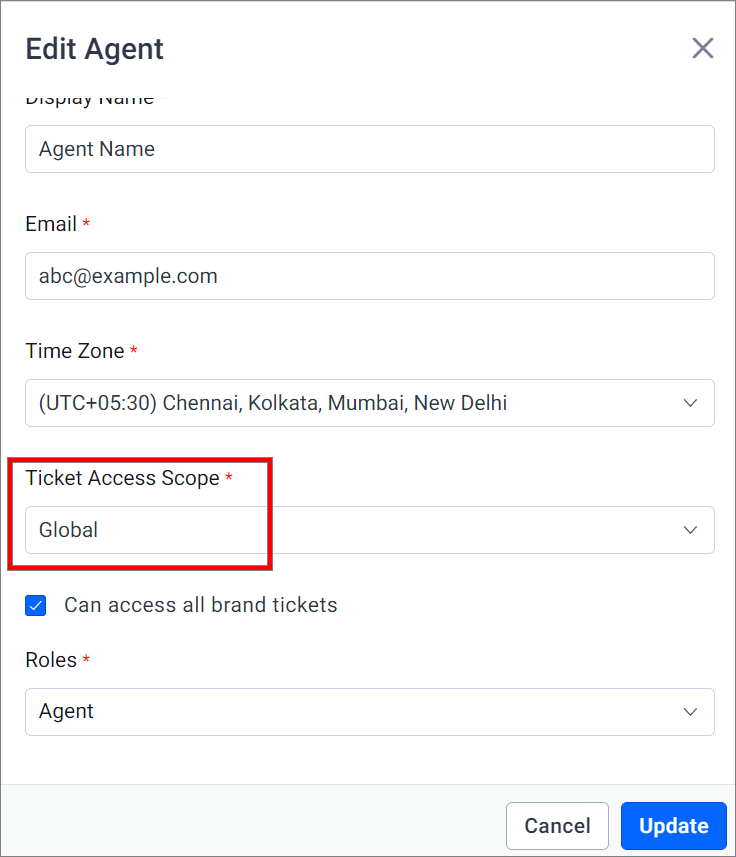
Task: Open the Roles dropdown
Action: click(370, 712)
